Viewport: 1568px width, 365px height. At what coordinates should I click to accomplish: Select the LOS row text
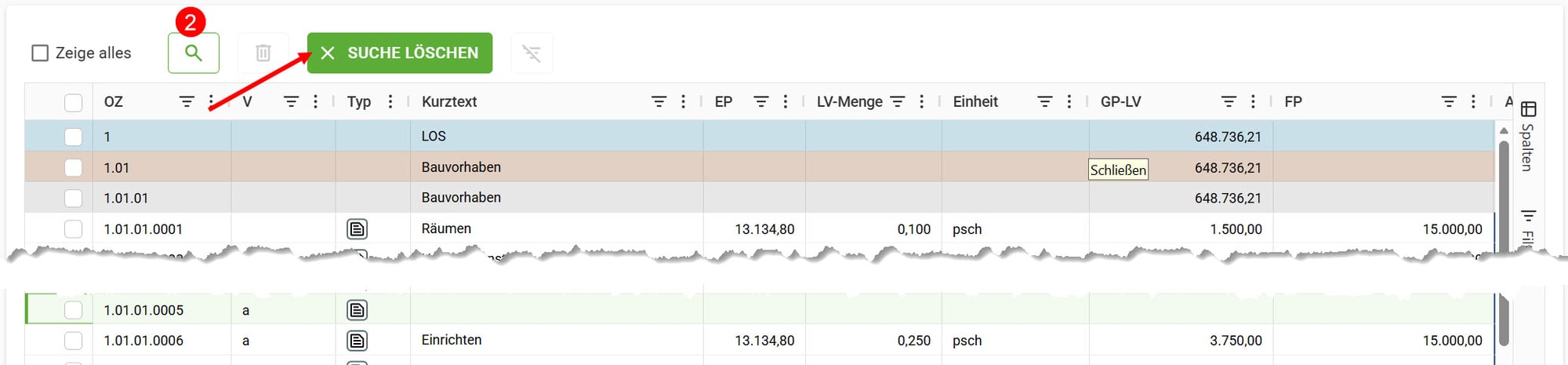[x=434, y=137]
